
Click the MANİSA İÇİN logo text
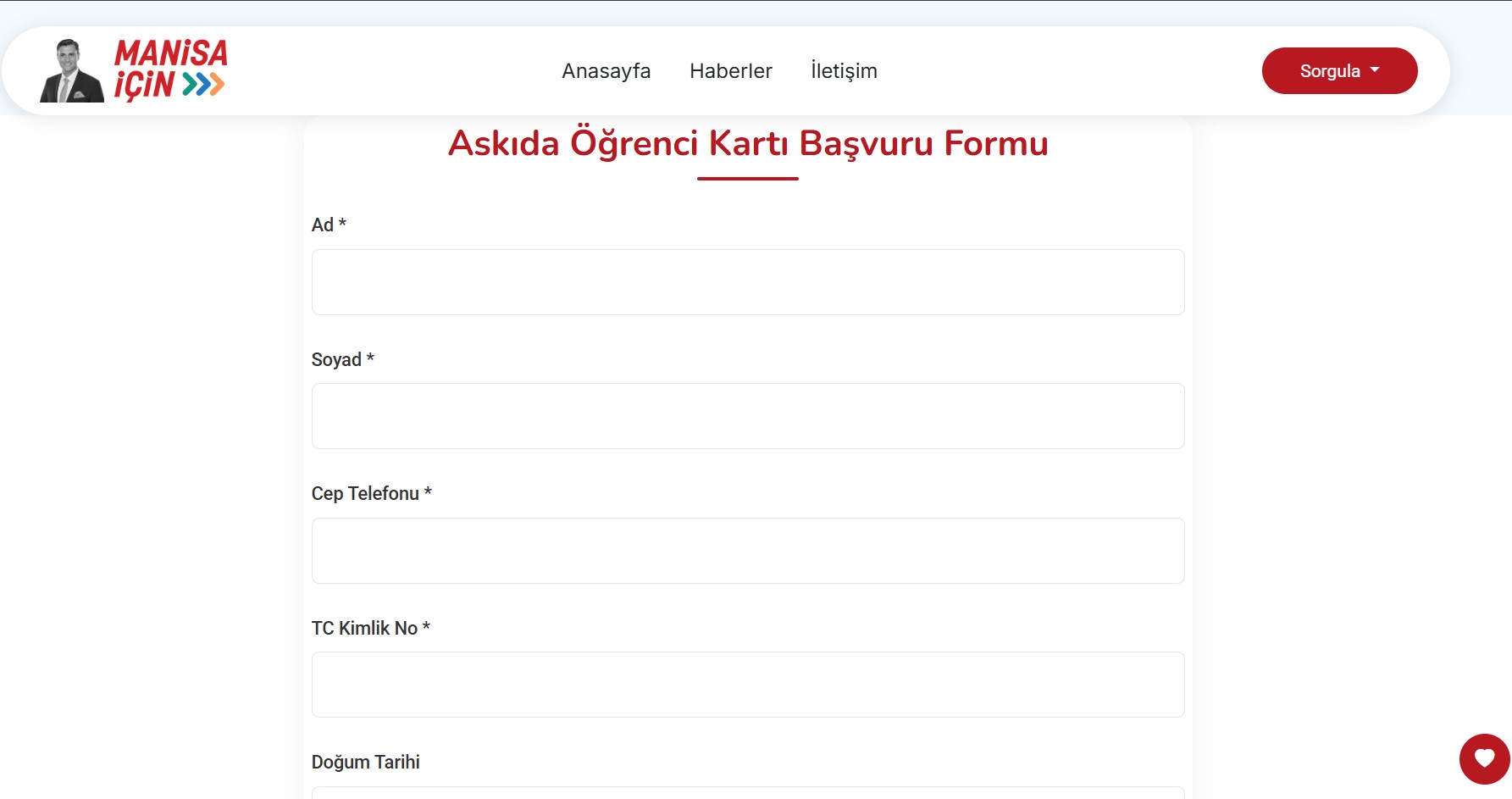pos(170,56)
